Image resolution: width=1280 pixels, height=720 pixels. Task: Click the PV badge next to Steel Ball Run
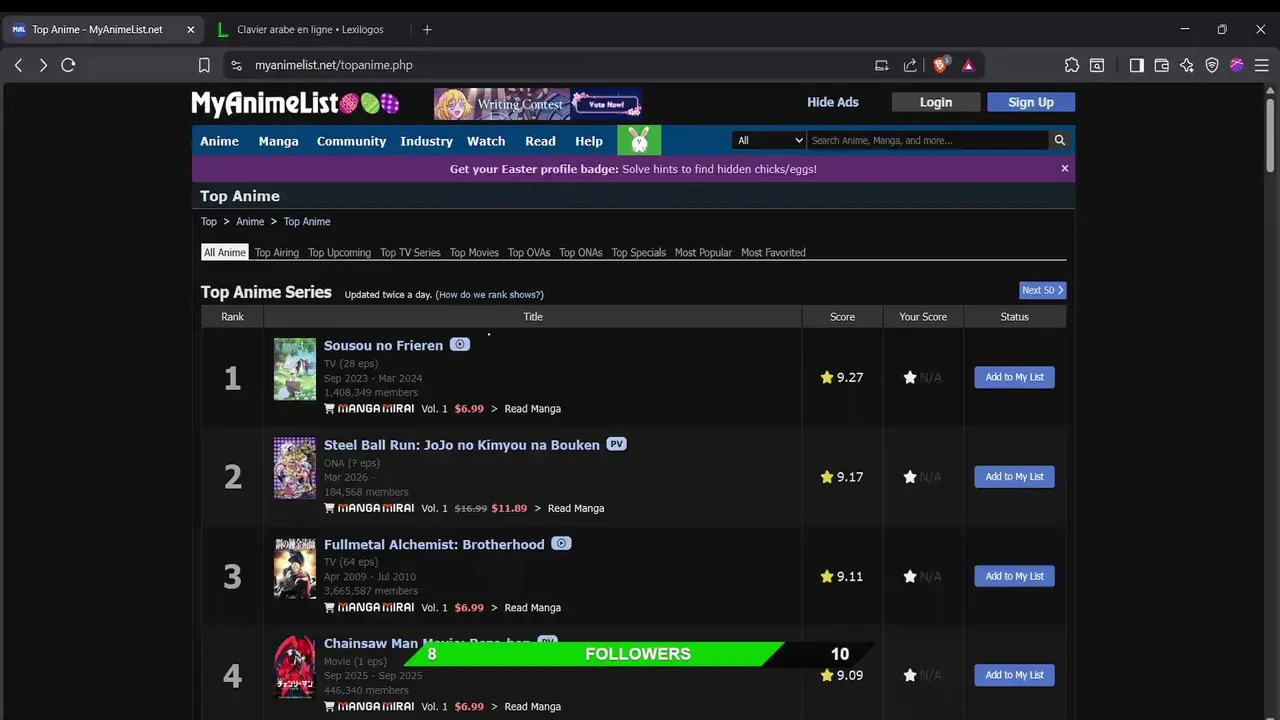[617, 444]
